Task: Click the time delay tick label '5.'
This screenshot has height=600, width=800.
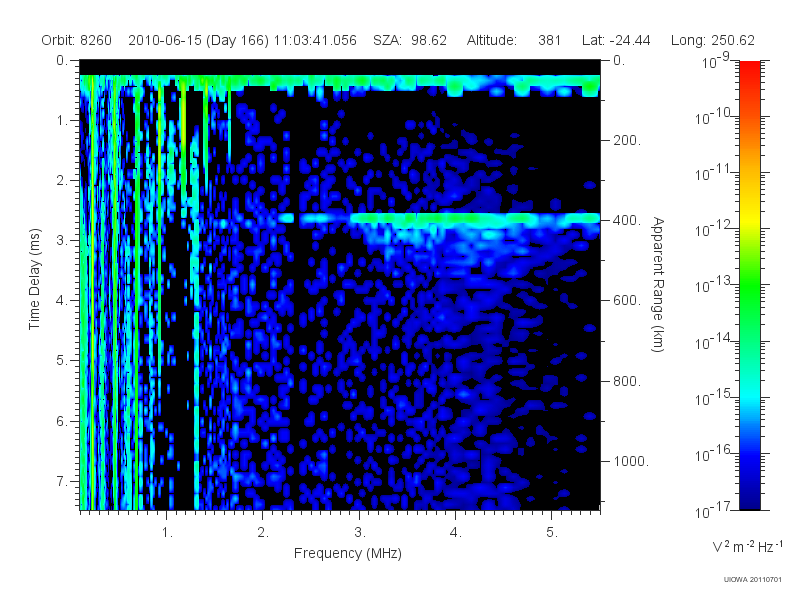Action: point(62,361)
